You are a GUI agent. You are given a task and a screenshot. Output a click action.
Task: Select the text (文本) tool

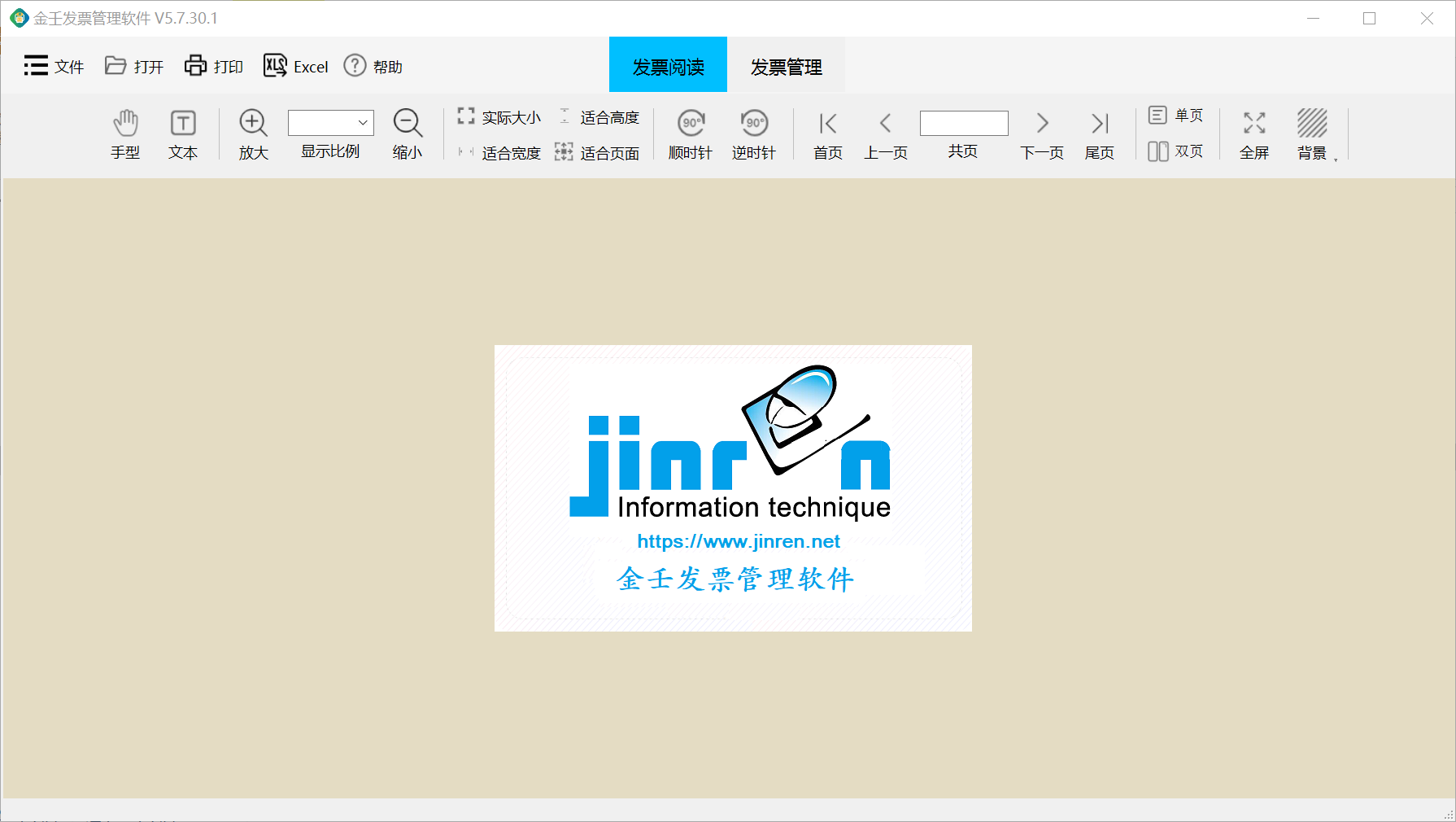(x=183, y=134)
